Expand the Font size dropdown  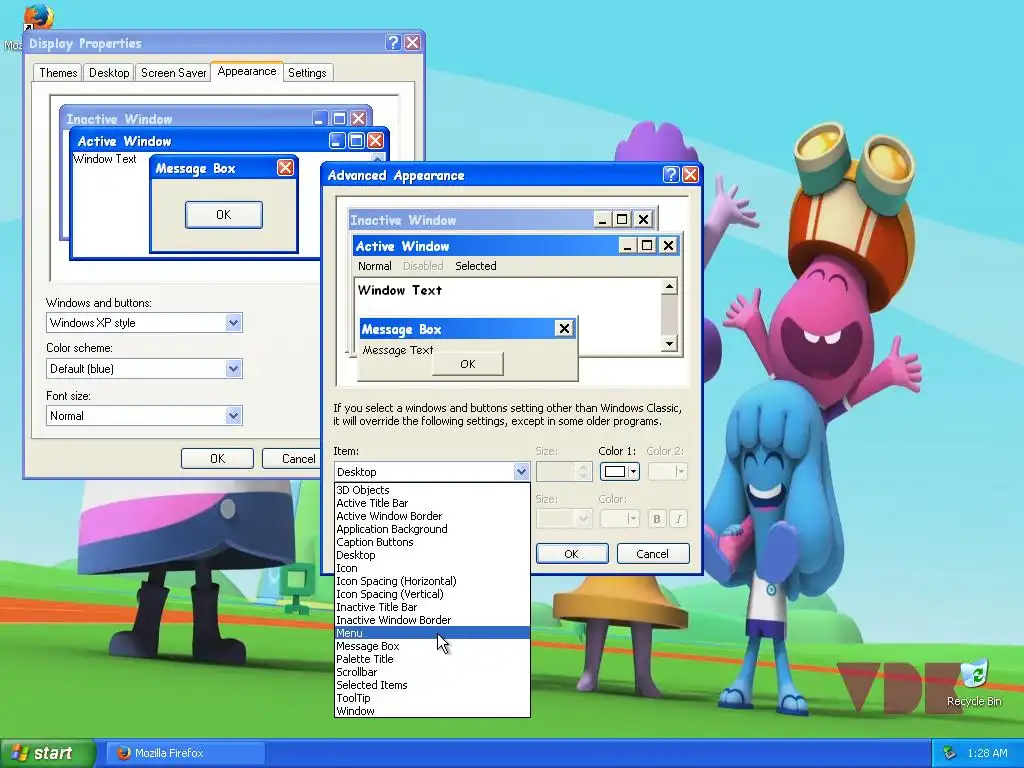(x=233, y=416)
